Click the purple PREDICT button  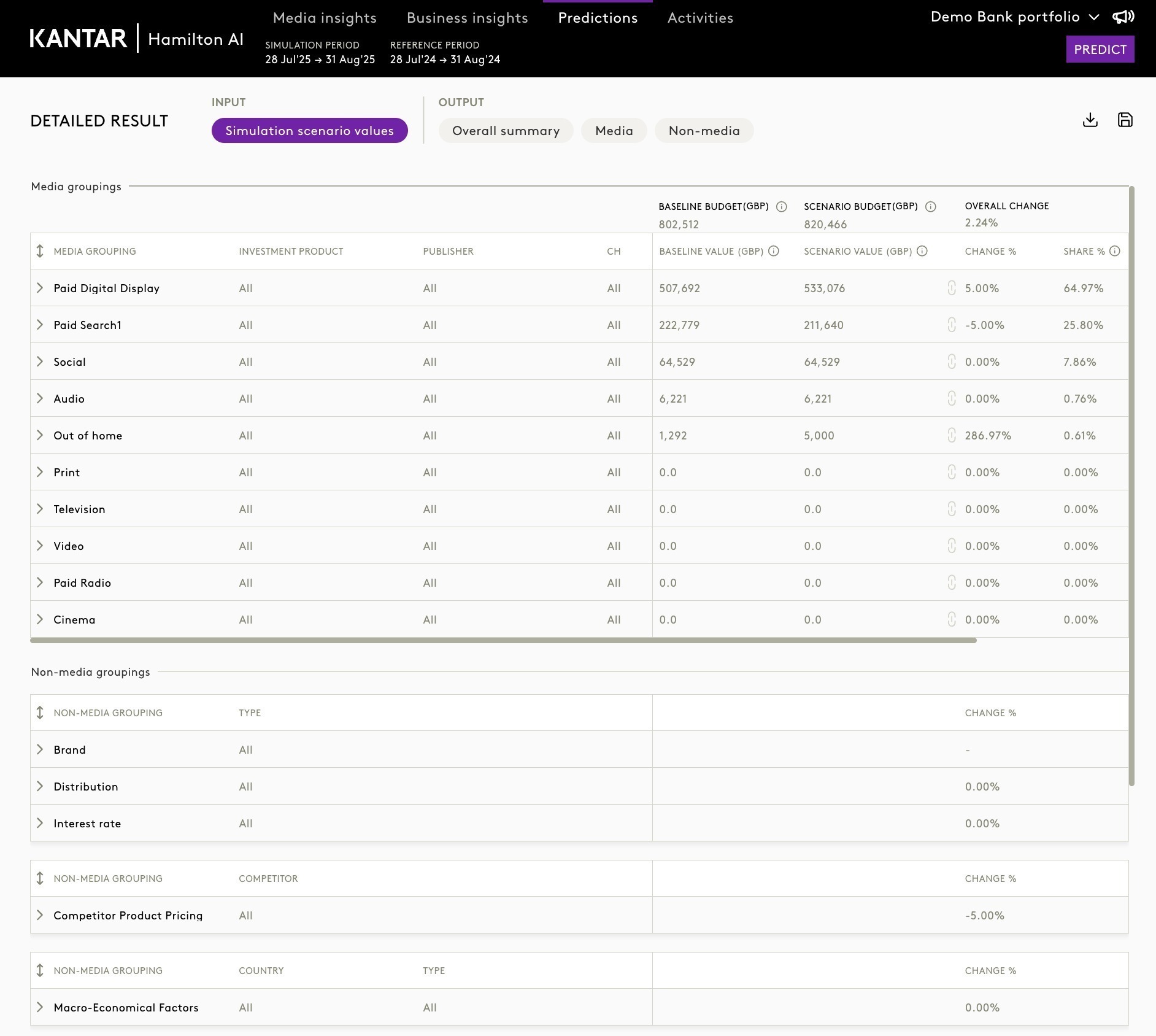tap(1100, 49)
